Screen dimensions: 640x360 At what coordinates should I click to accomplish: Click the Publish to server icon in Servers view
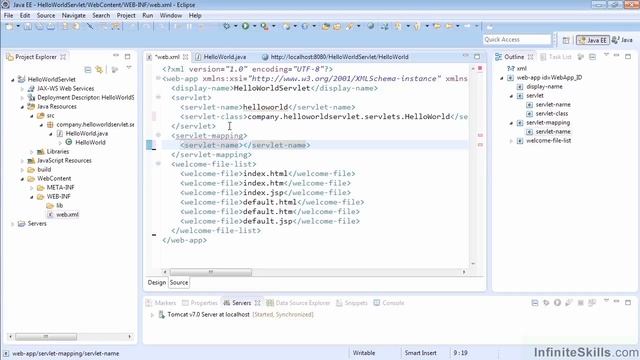[592, 302]
